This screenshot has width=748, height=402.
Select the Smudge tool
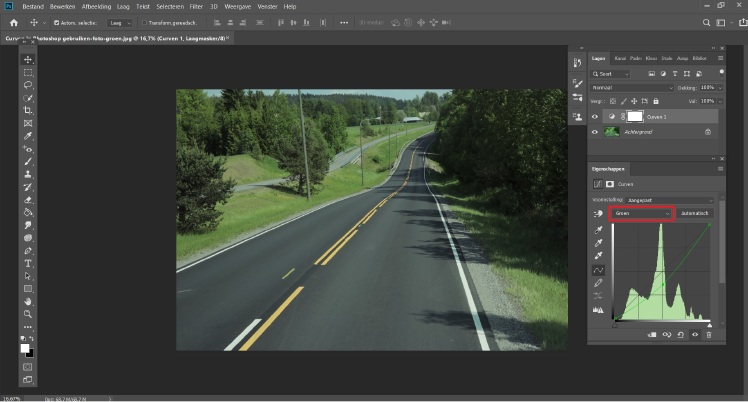pos(28,225)
